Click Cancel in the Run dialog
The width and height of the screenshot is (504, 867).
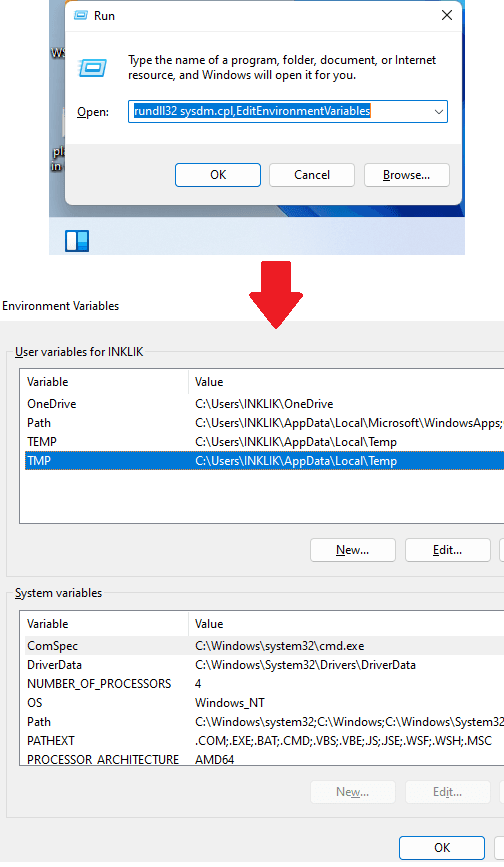(312, 175)
